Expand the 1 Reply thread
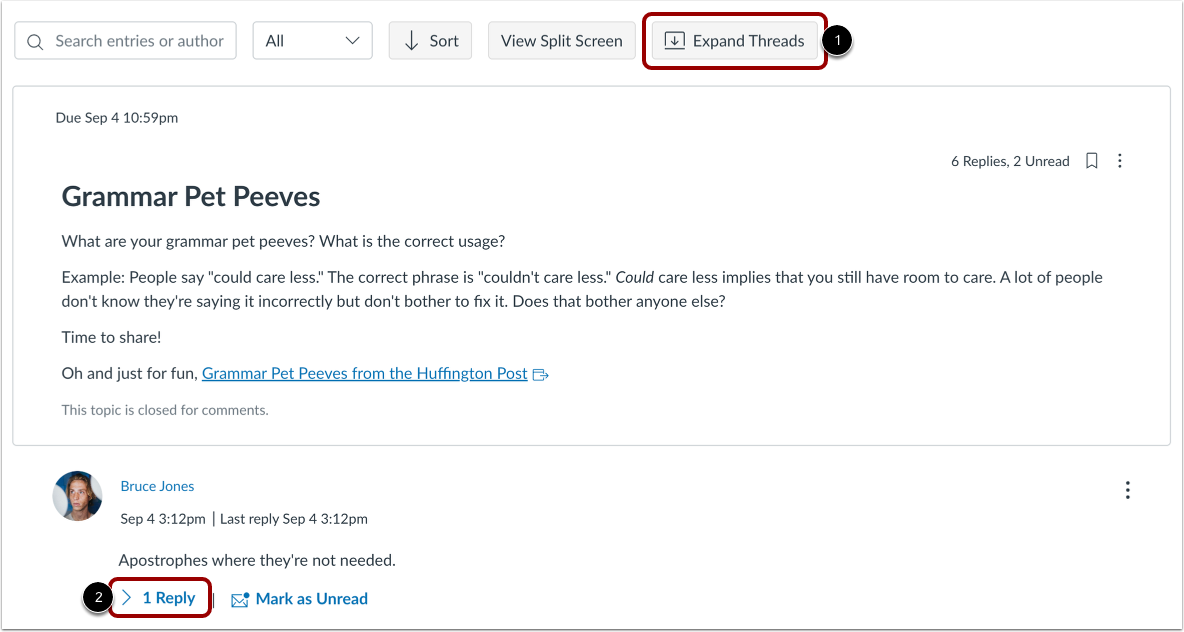1184x632 pixels. (160, 597)
